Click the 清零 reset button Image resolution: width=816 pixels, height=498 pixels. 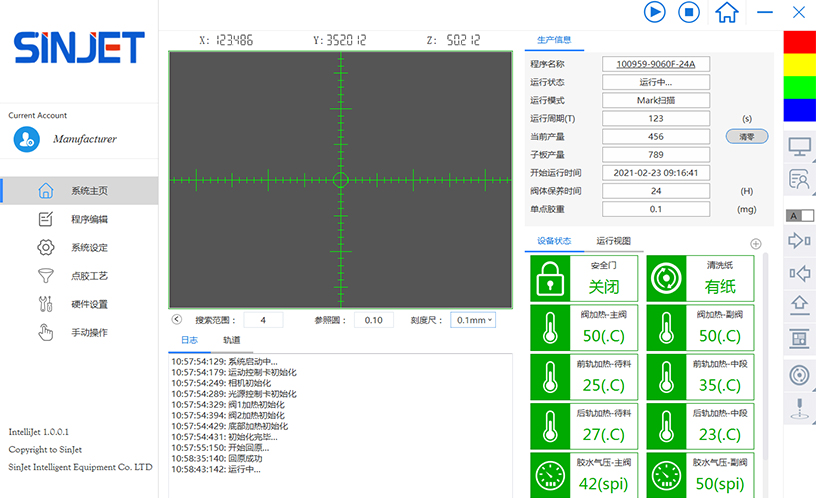point(747,136)
